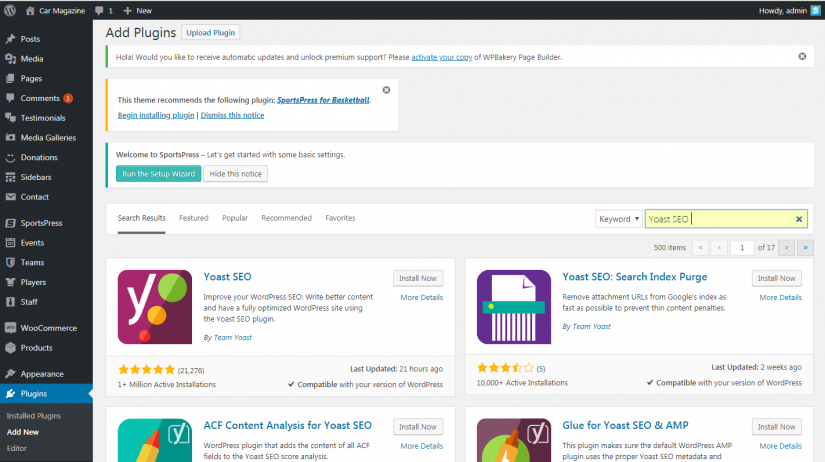The image size is (825, 462).
Task: Click the Howdy, admin account menu
Action: pyautogui.click(x=789, y=11)
